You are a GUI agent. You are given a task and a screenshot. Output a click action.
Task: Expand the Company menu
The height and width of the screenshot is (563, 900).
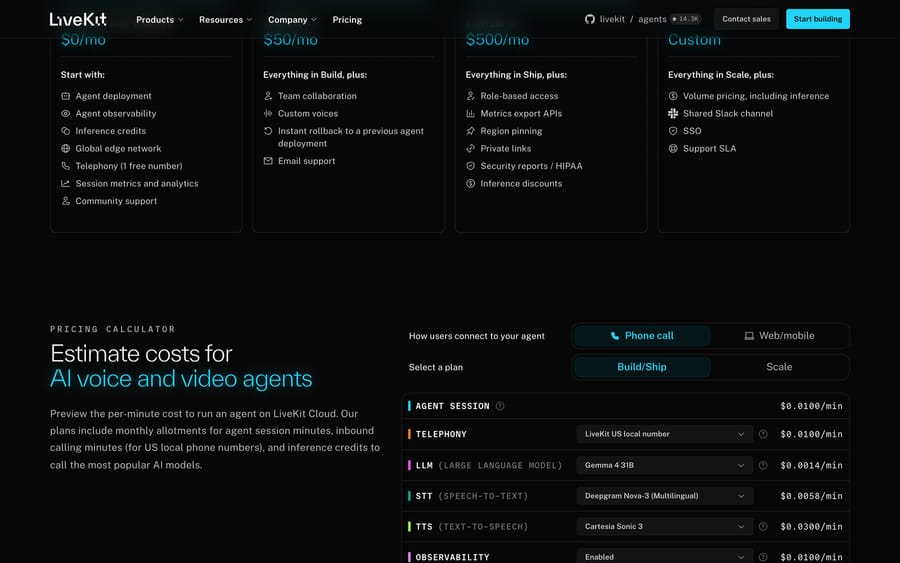pyautogui.click(x=292, y=20)
